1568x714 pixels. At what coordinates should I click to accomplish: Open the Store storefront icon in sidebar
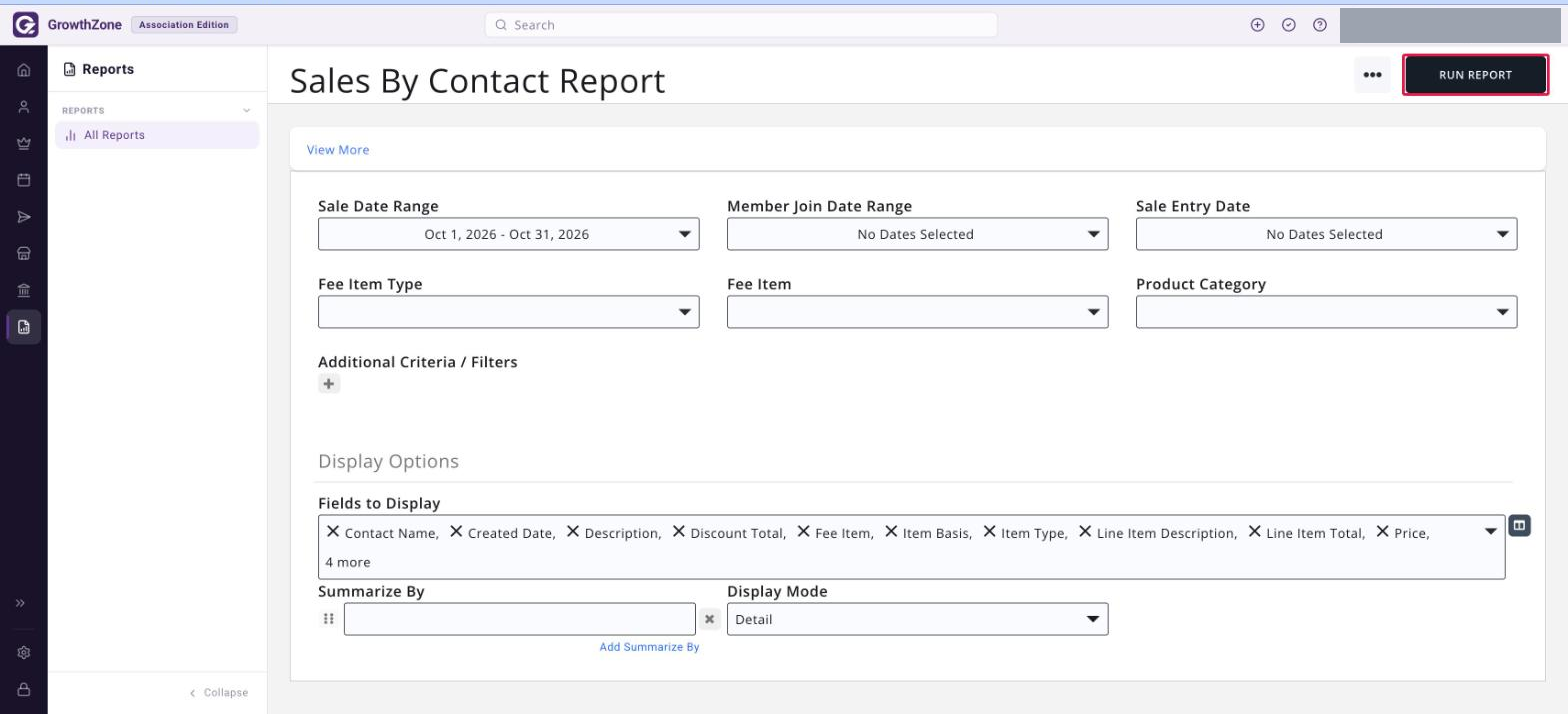click(x=24, y=253)
